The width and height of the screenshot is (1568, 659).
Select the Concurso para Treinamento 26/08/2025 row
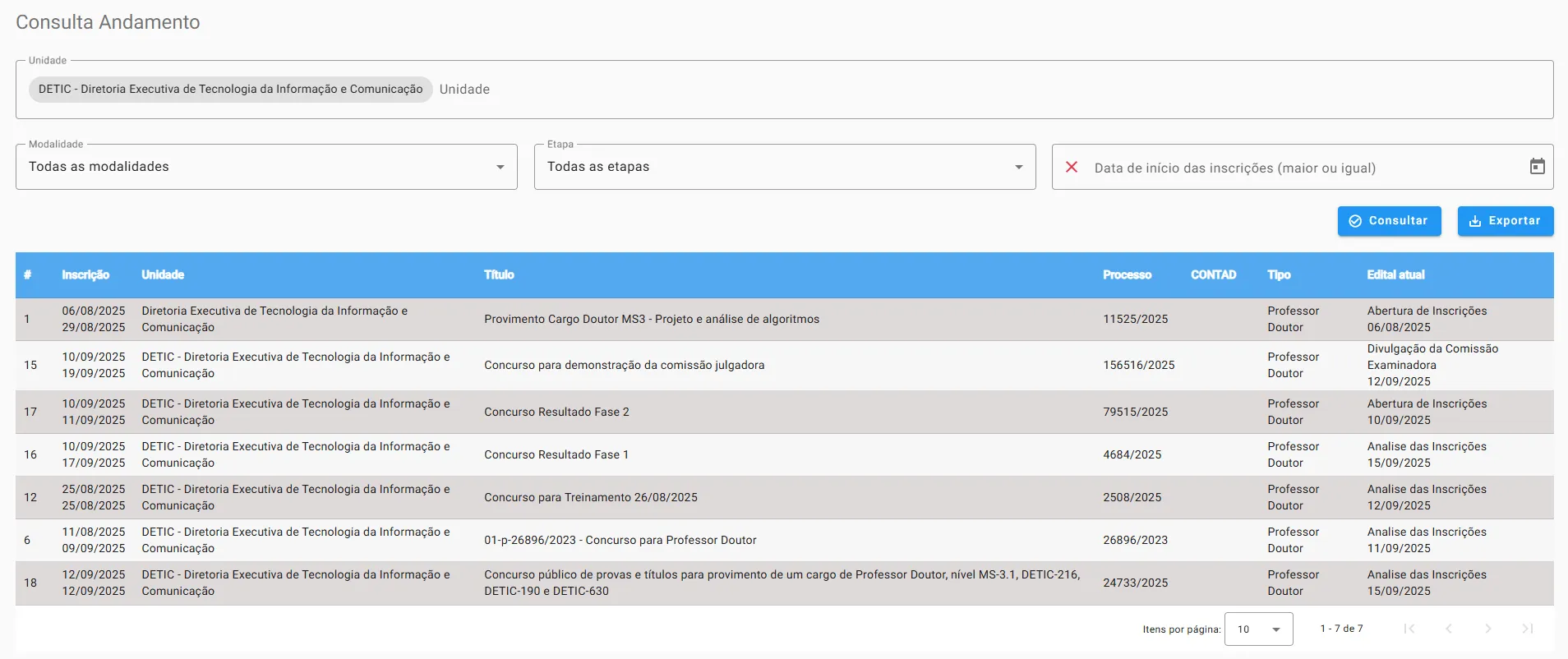(x=590, y=498)
